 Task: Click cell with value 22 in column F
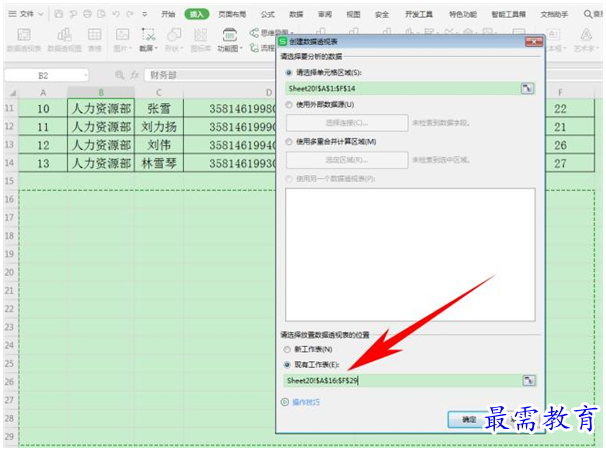click(570, 109)
